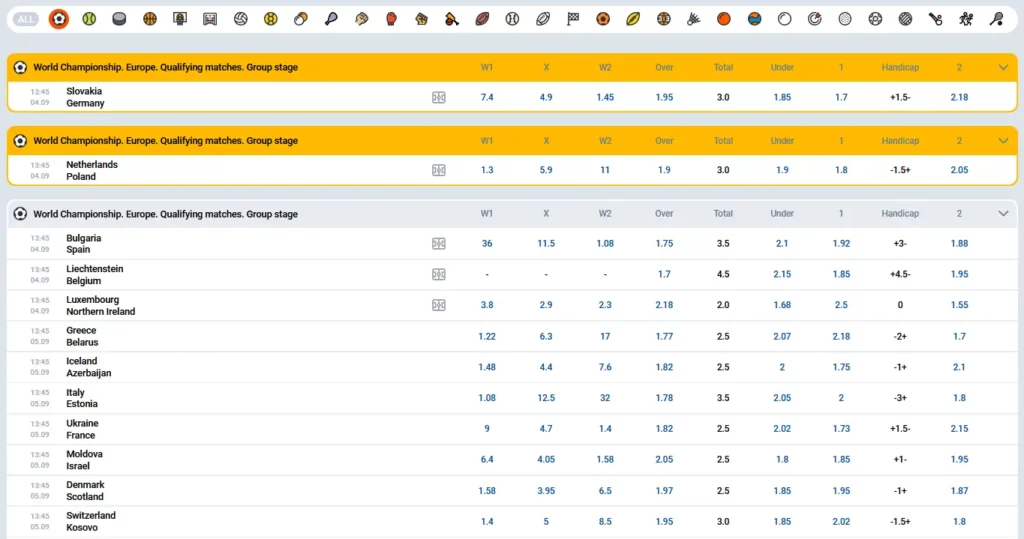Select the soccer ball sport icon
This screenshot has width=1024, height=539.
coord(59,19)
